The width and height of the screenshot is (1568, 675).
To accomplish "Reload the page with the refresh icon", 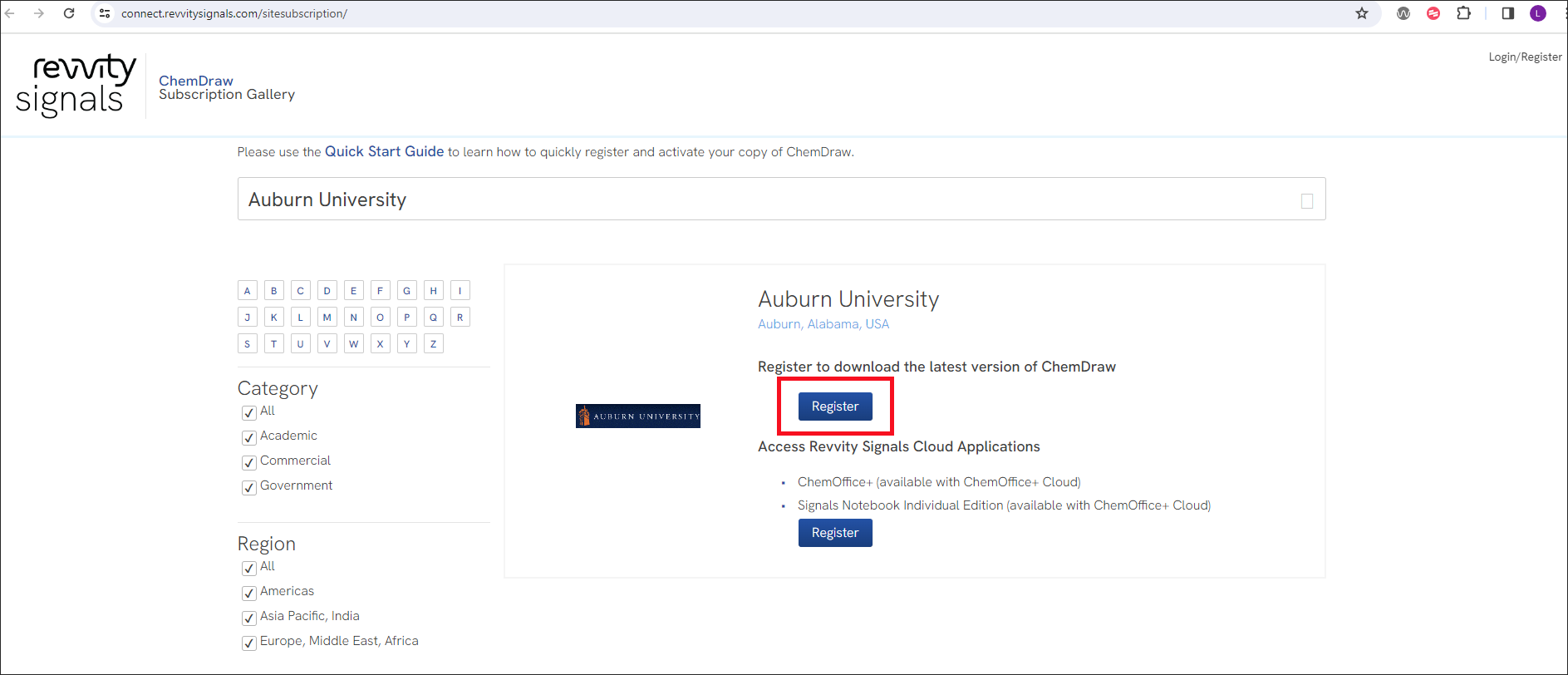I will click(69, 13).
